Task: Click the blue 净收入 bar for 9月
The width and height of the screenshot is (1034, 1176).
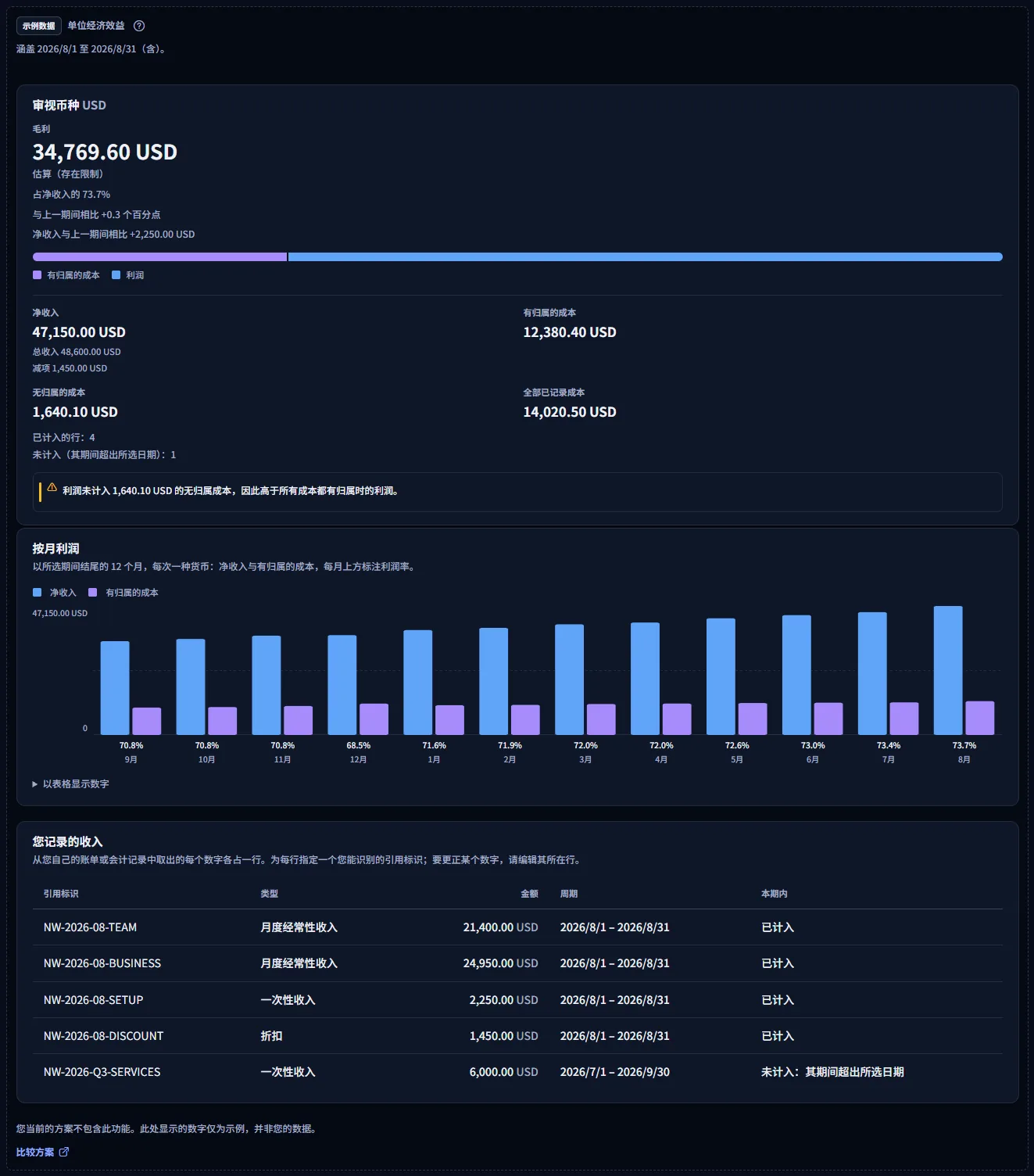Action: pyautogui.click(x=115, y=688)
